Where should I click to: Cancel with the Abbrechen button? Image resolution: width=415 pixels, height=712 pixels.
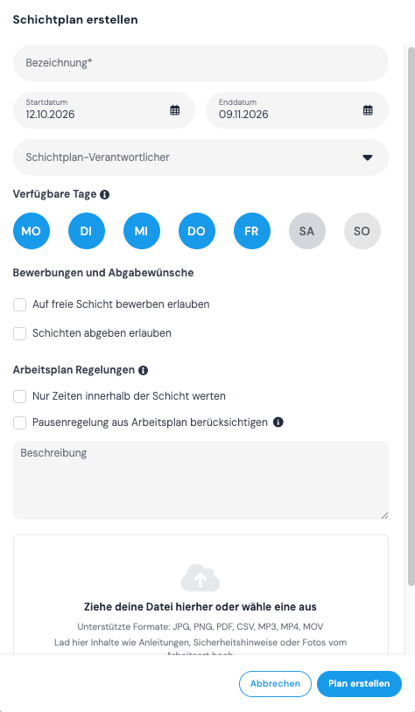[x=275, y=684]
